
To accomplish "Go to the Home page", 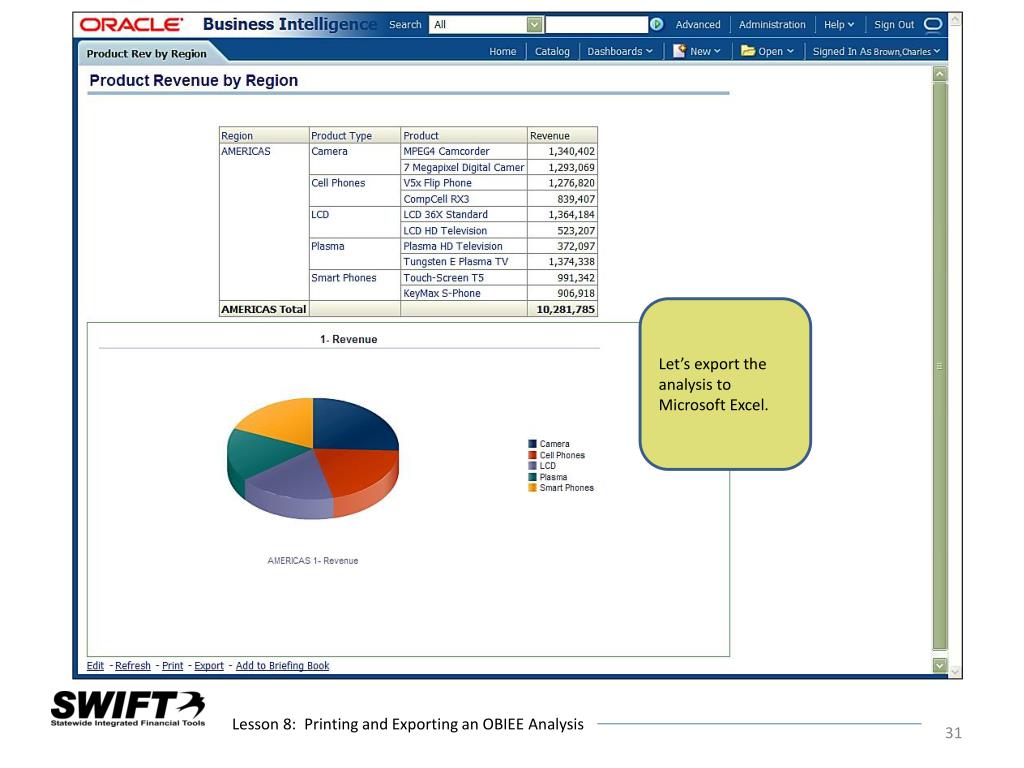I will (502, 52).
